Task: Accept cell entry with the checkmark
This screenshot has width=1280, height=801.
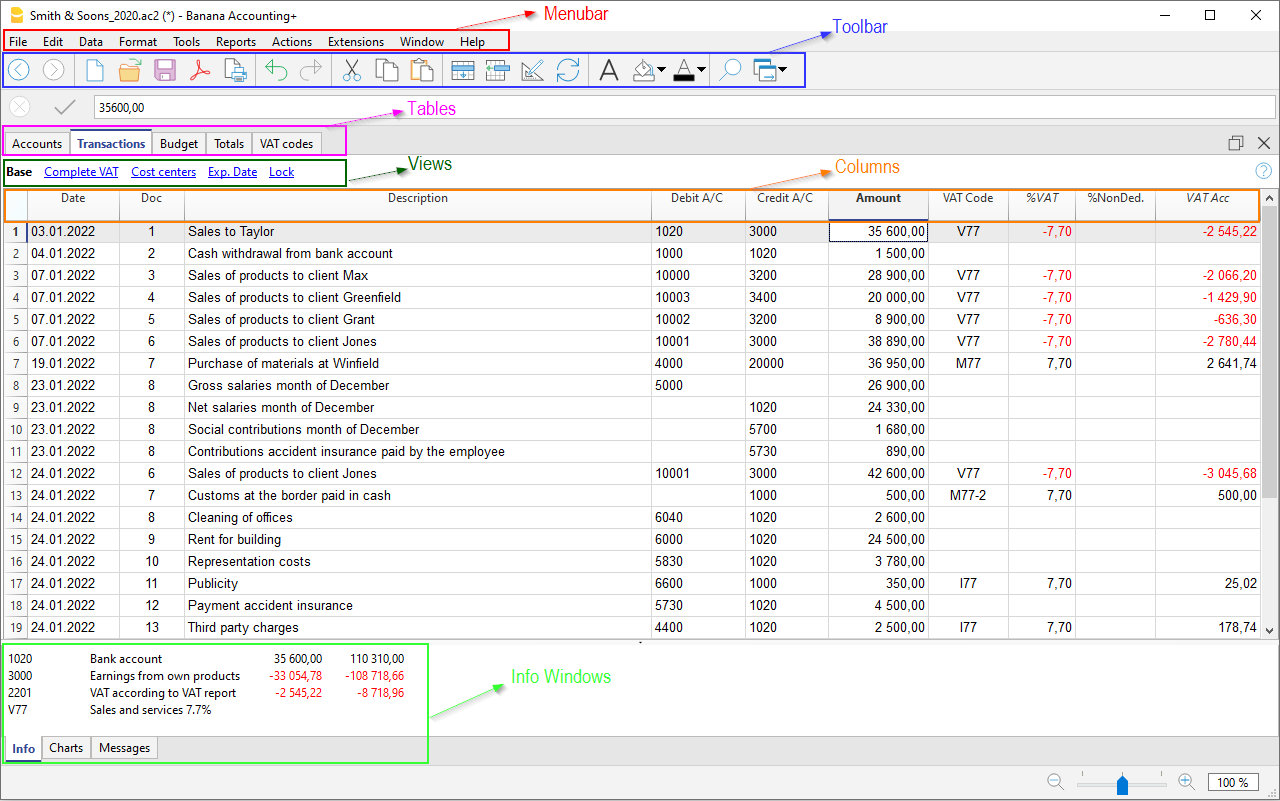Action: (65, 107)
